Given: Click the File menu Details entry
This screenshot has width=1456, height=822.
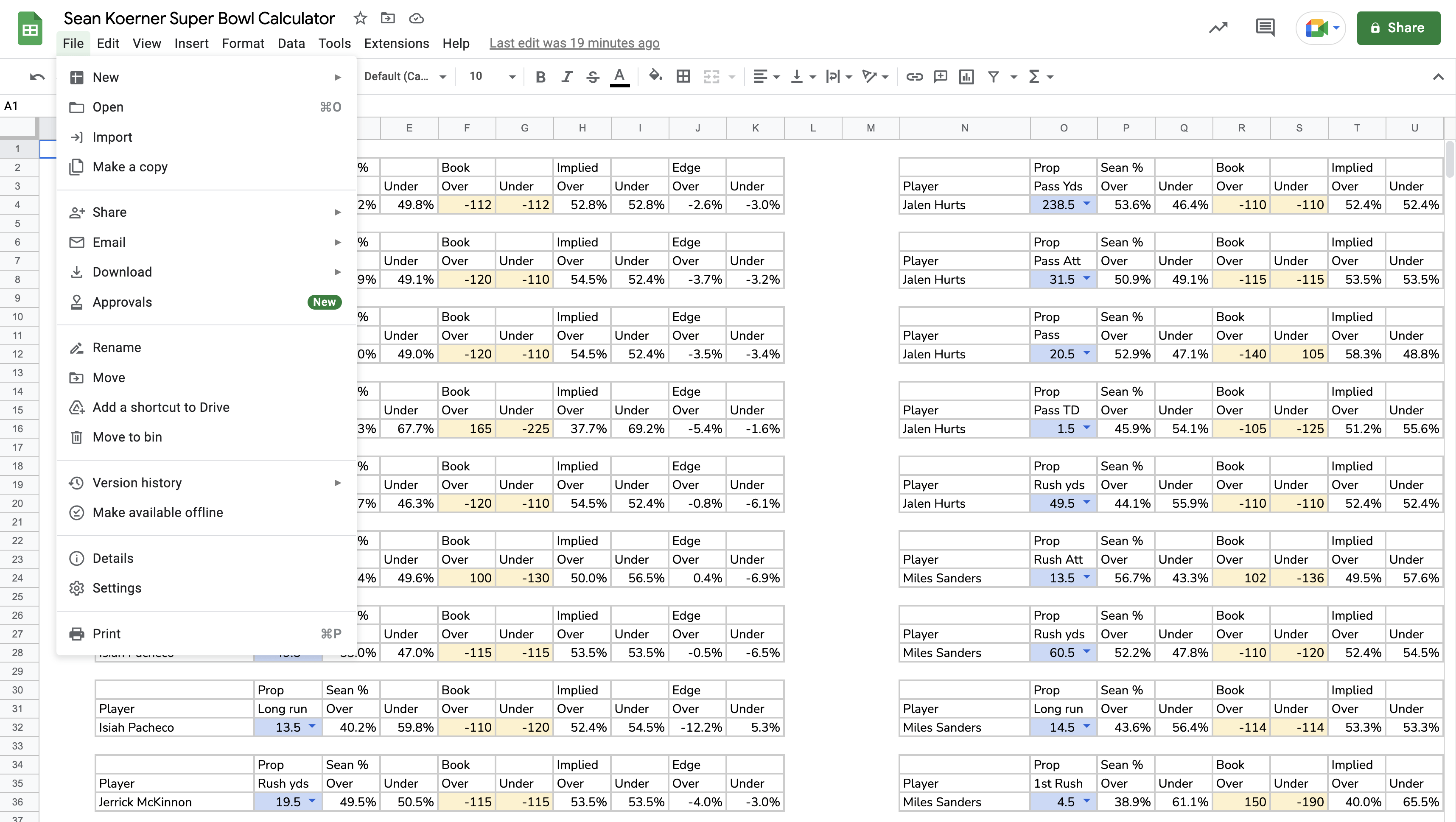Looking at the screenshot, I should point(206,558).
